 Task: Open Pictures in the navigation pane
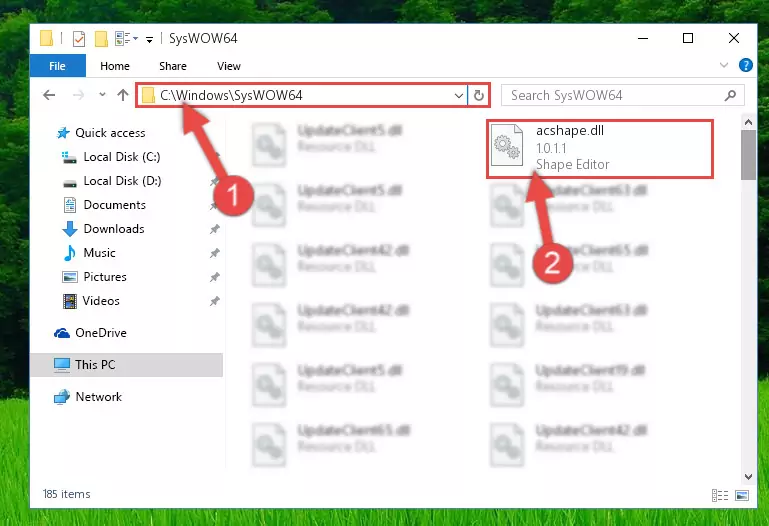click(104, 277)
